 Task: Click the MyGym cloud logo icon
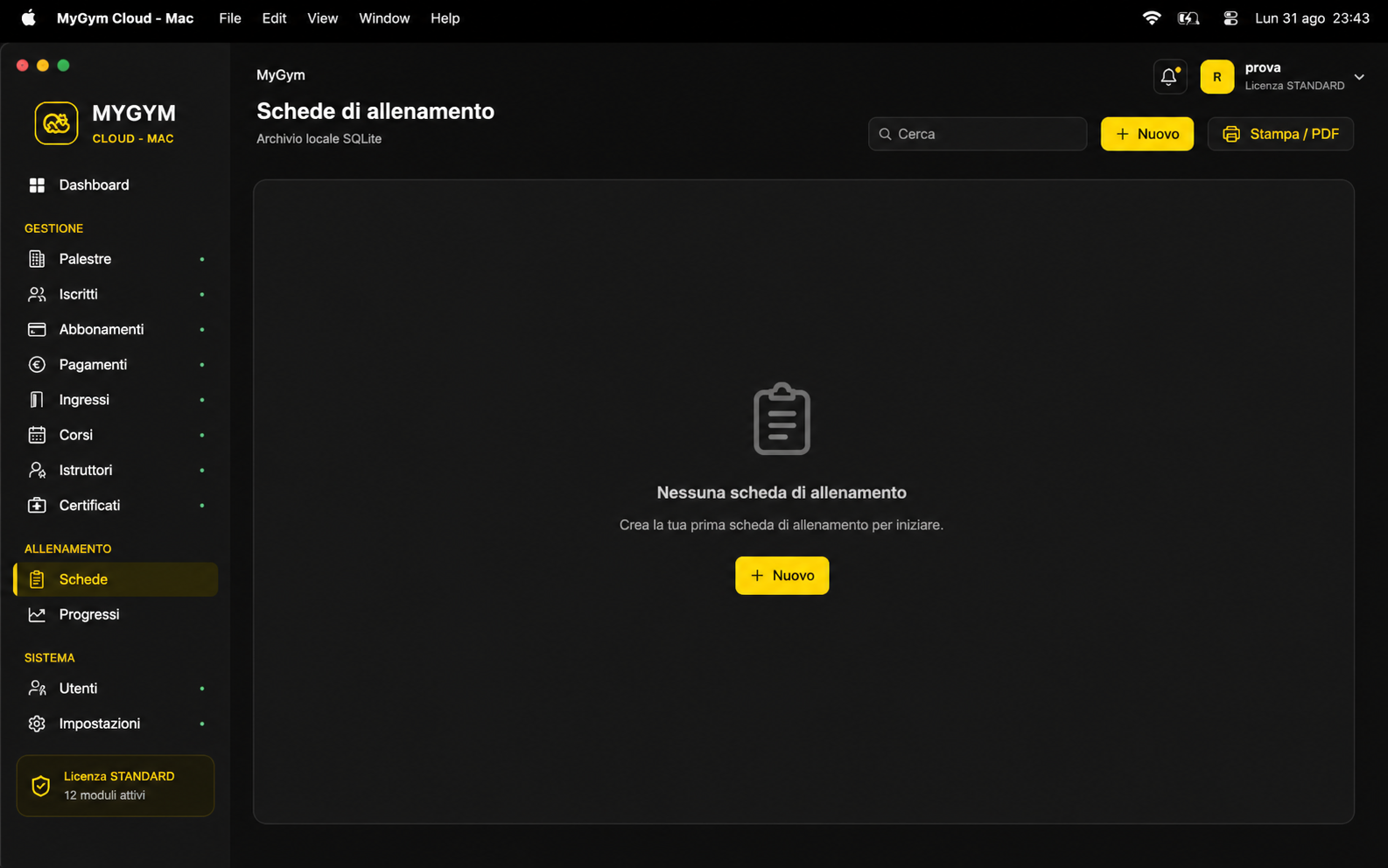(56, 123)
